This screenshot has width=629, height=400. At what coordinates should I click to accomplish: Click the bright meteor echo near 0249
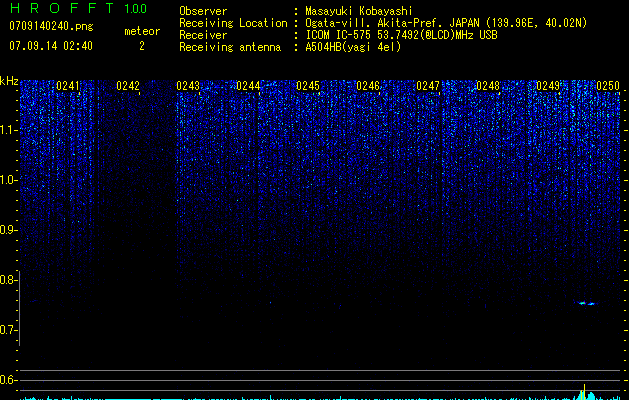tap(586, 303)
